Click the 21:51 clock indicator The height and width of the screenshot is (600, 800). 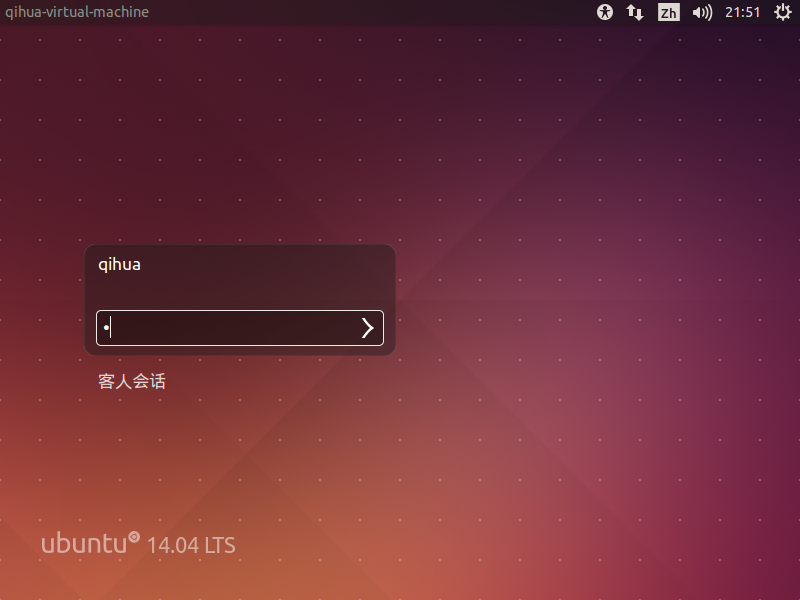point(742,12)
